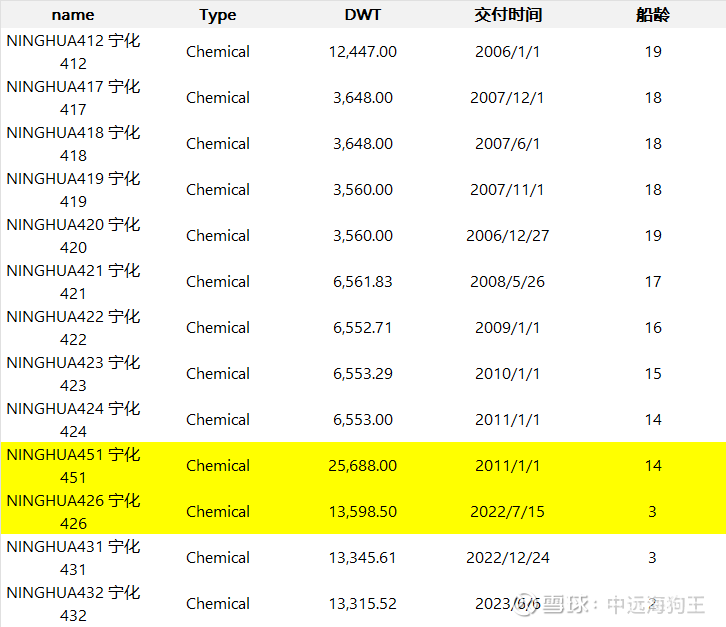Click the "name" column header
This screenshot has width=726, height=627.
[73, 14]
